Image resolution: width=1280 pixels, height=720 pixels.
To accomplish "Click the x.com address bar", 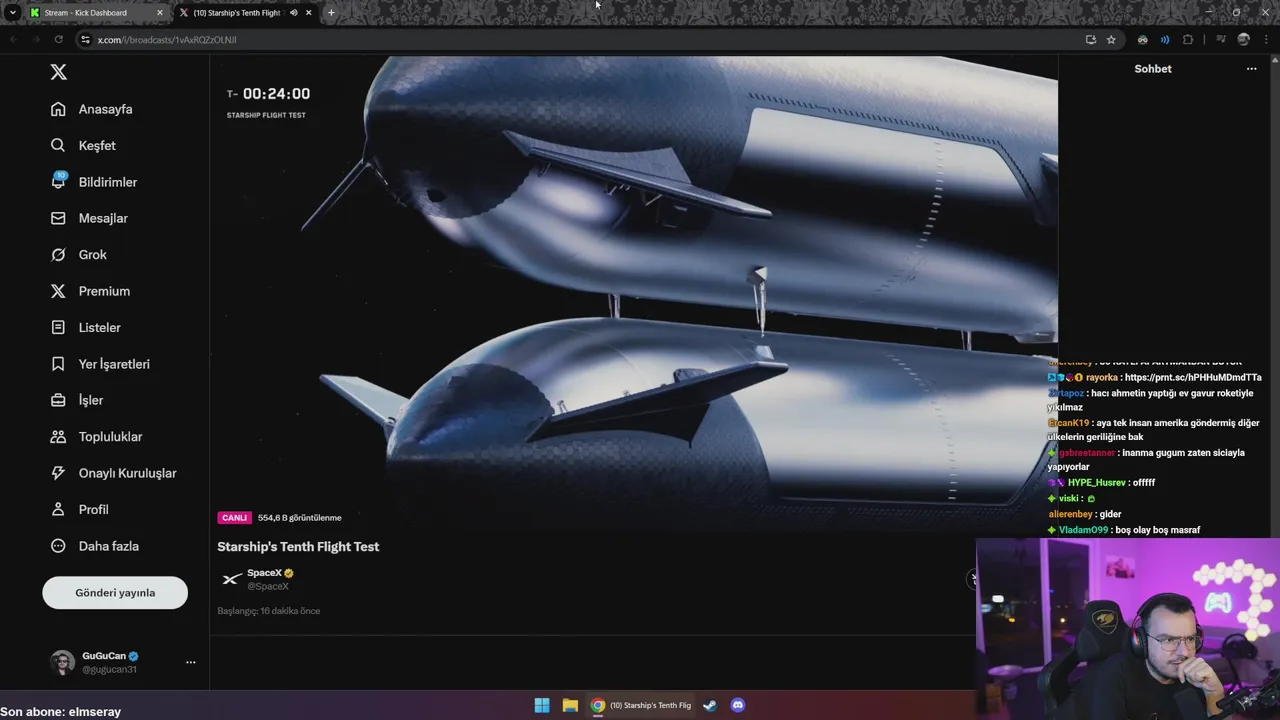I will click(x=580, y=40).
